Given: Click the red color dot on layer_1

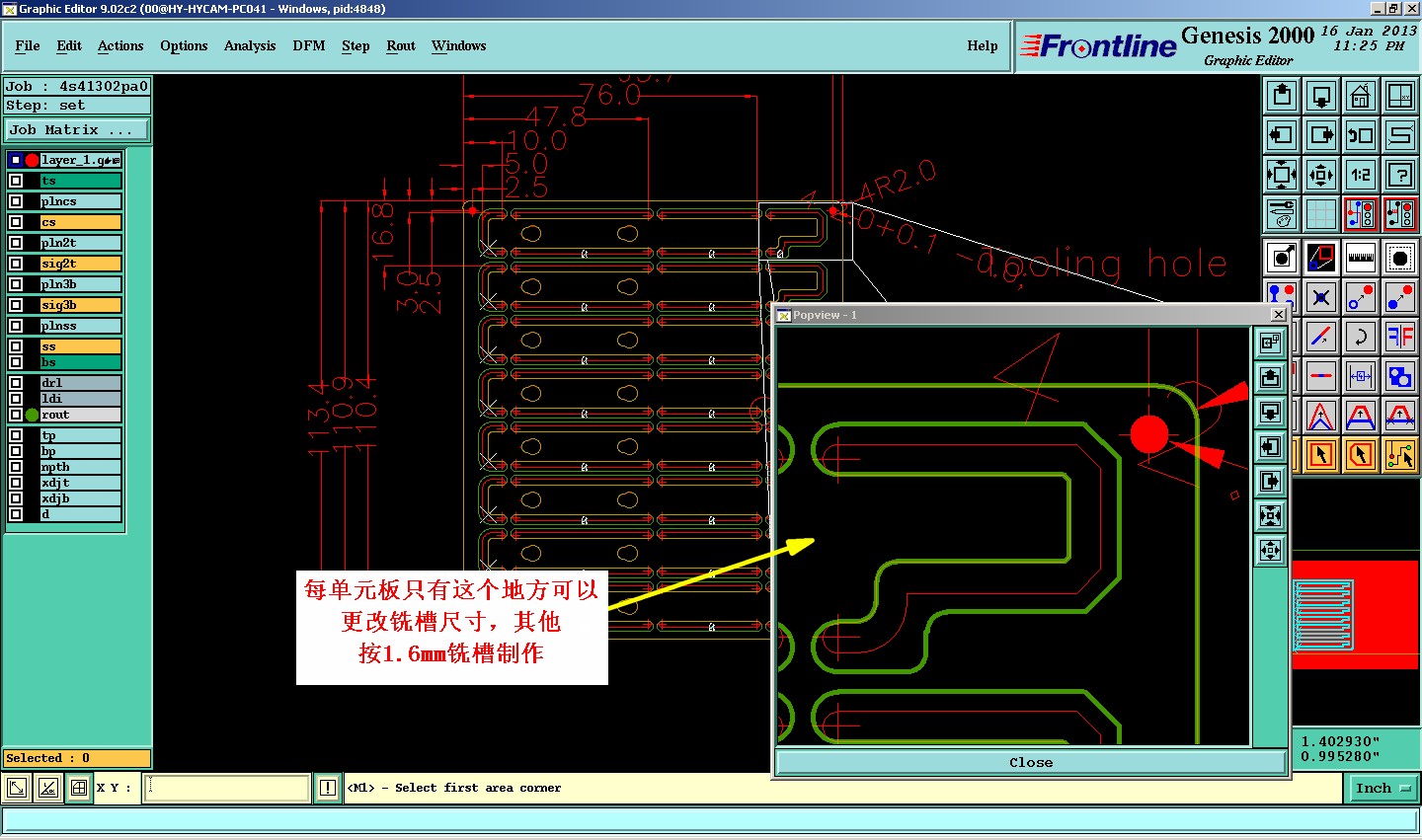Looking at the screenshot, I should coord(32,160).
